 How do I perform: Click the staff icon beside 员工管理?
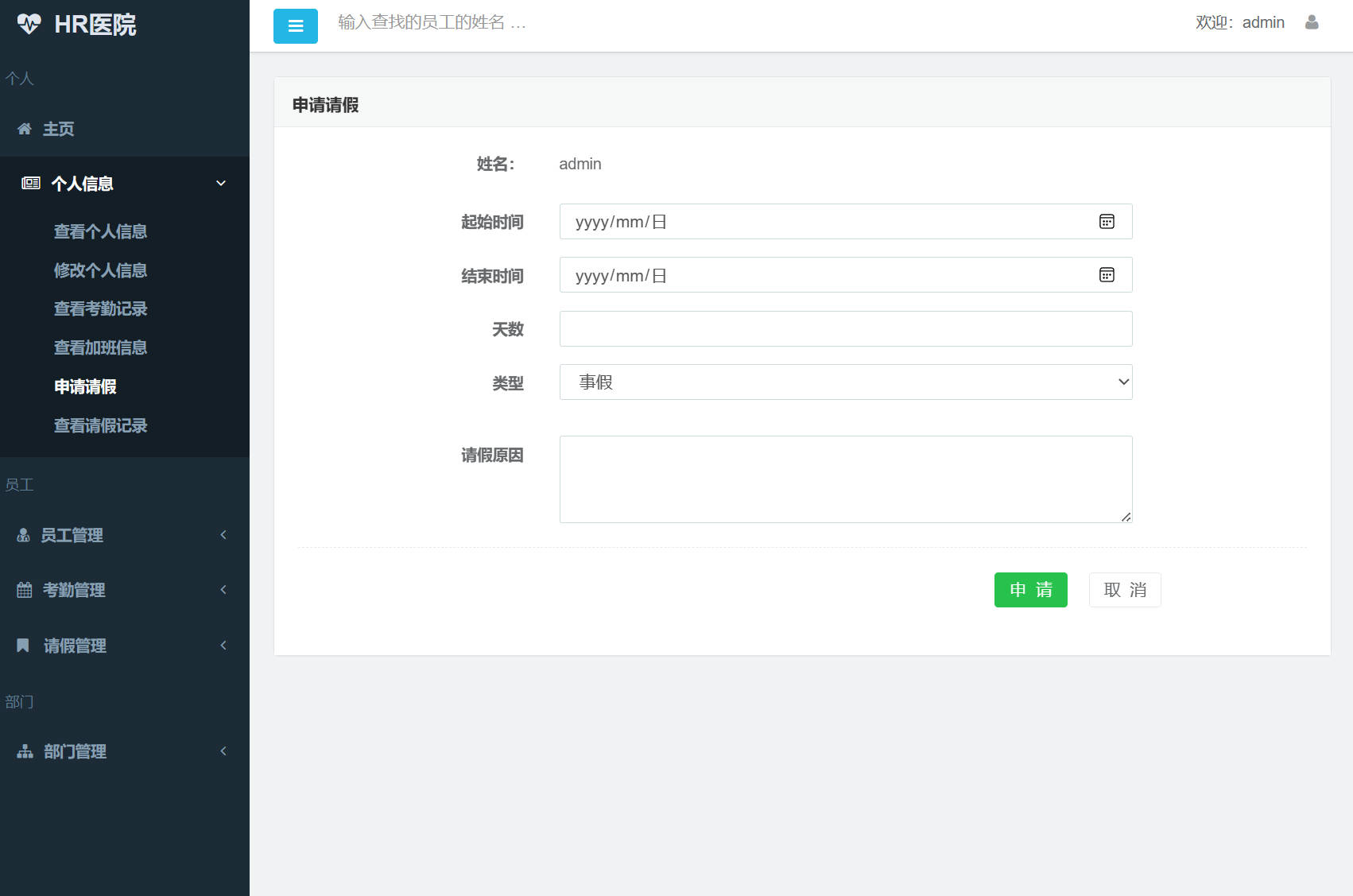(x=24, y=535)
